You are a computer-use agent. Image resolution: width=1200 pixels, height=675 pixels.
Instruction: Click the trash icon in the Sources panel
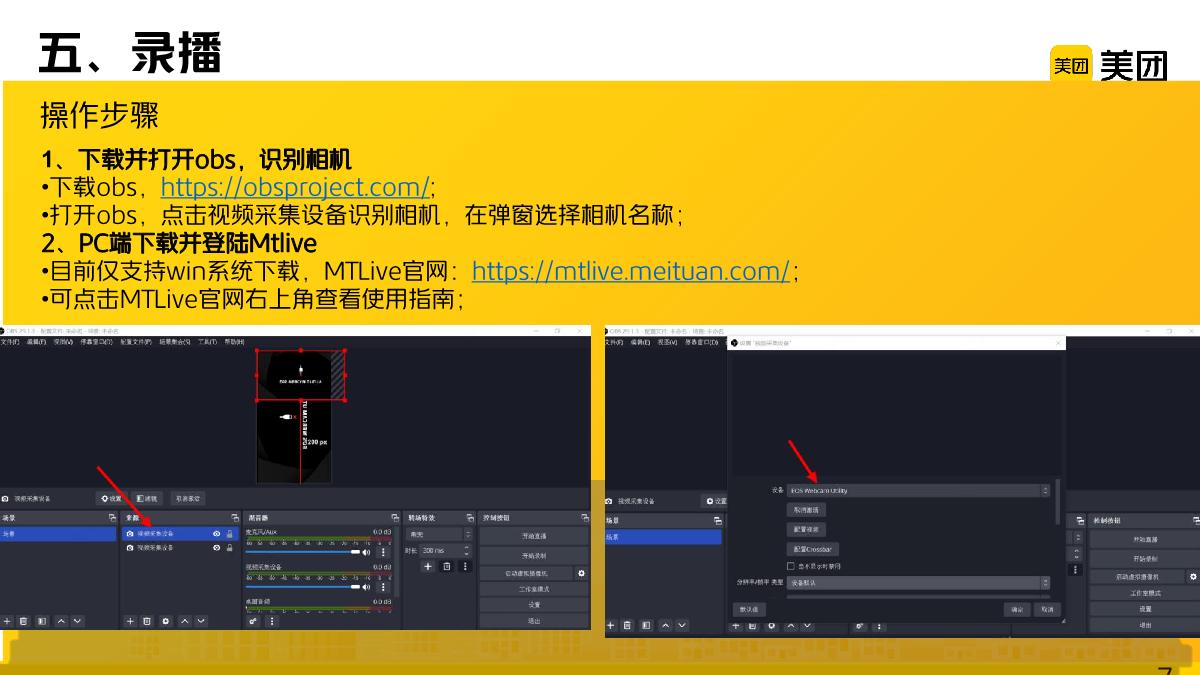click(147, 621)
